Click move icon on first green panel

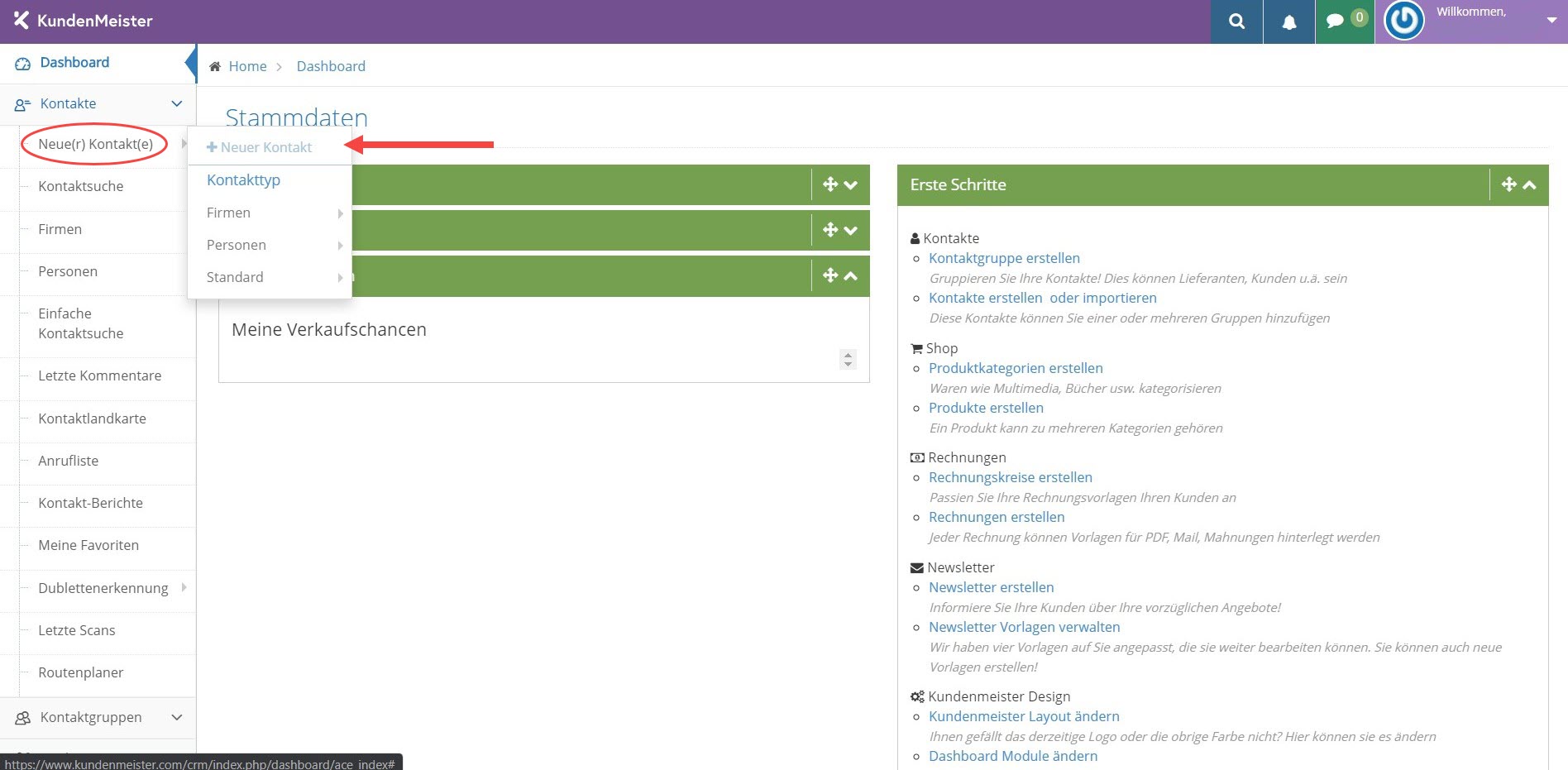(830, 184)
